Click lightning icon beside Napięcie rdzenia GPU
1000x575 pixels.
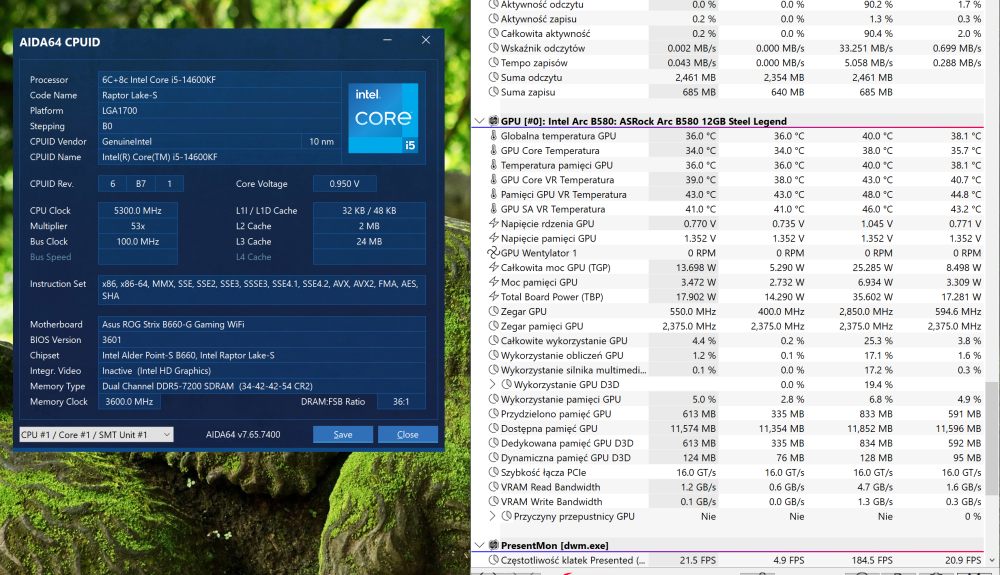(x=493, y=224)
